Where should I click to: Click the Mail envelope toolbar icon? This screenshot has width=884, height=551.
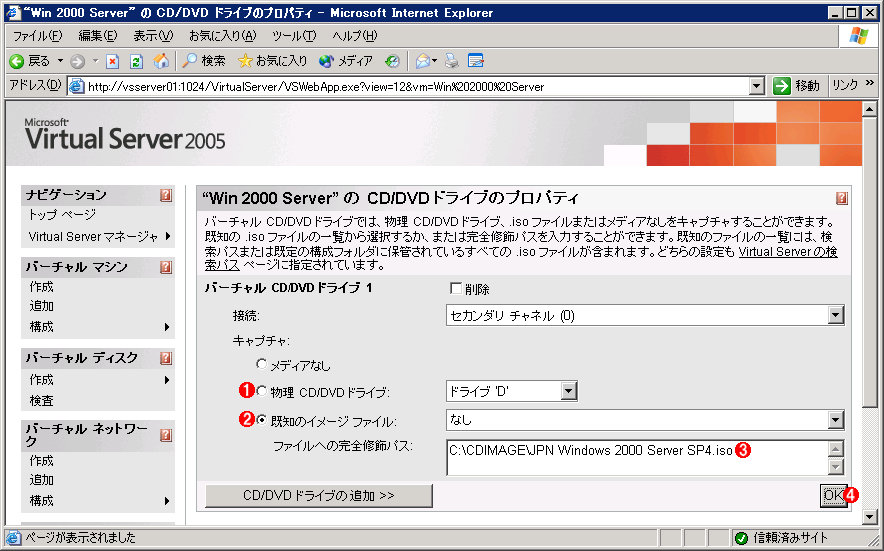[423, 61]
